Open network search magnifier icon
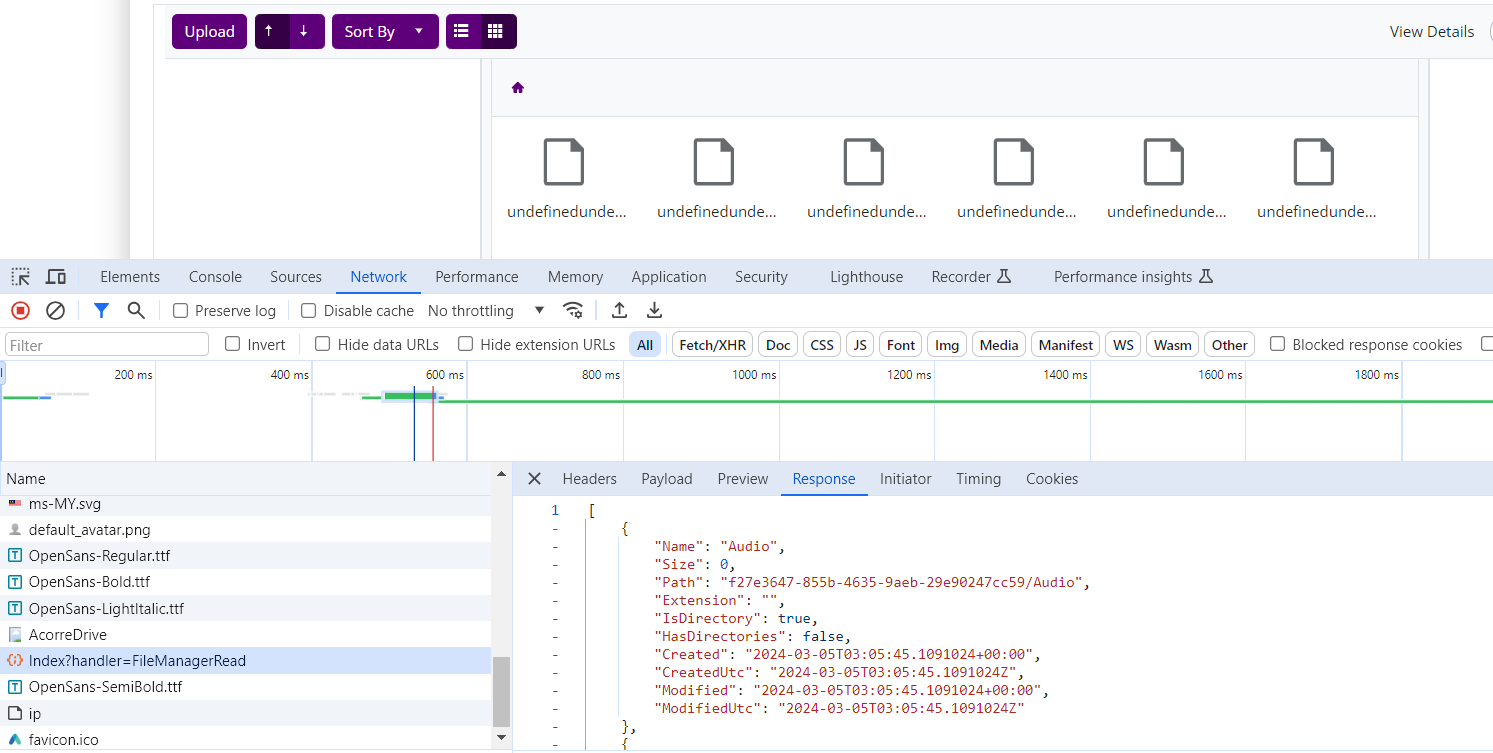The image size is (1493, 753). tap(136, 311)
